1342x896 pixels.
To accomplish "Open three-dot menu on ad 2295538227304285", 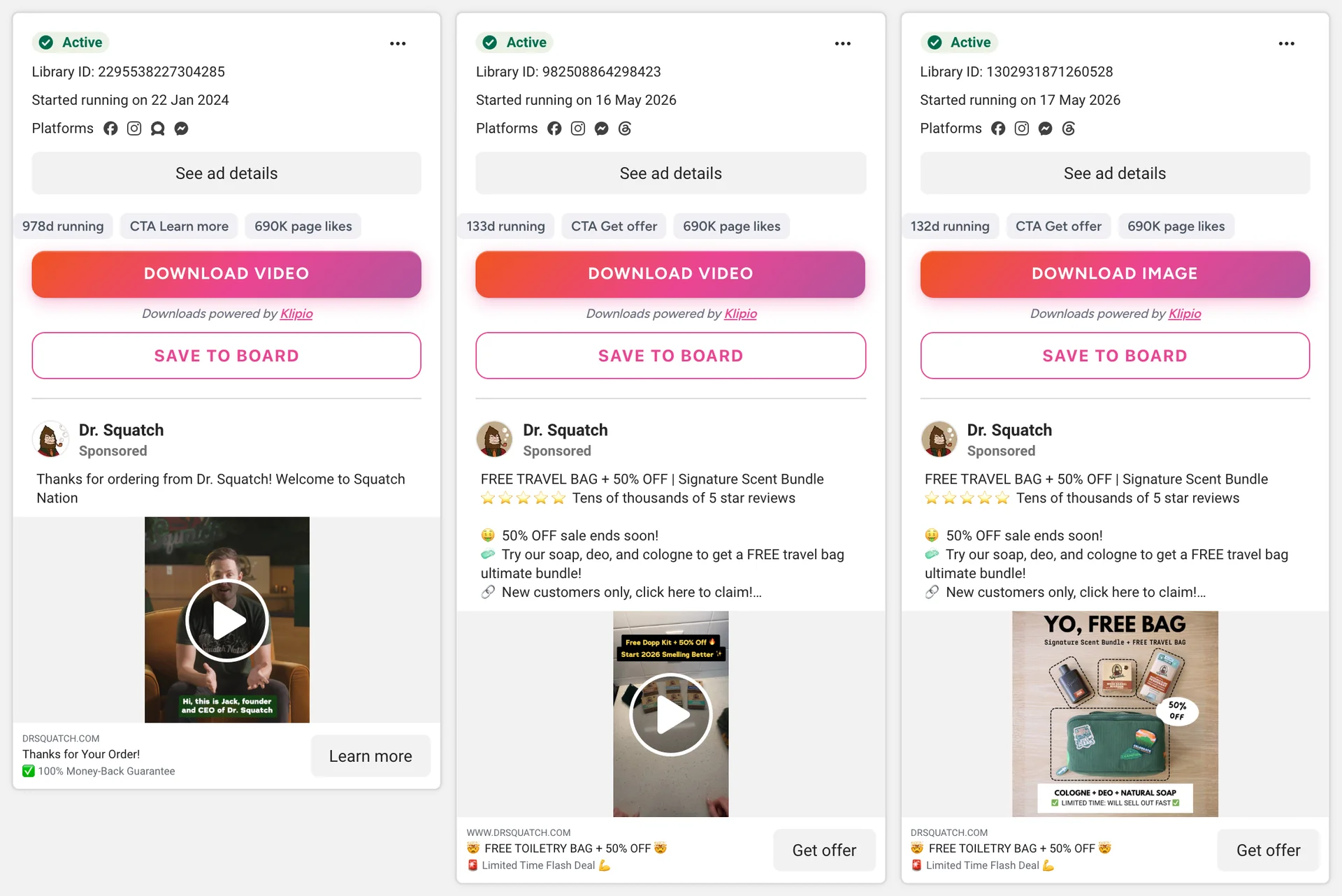I will [398, 43].
